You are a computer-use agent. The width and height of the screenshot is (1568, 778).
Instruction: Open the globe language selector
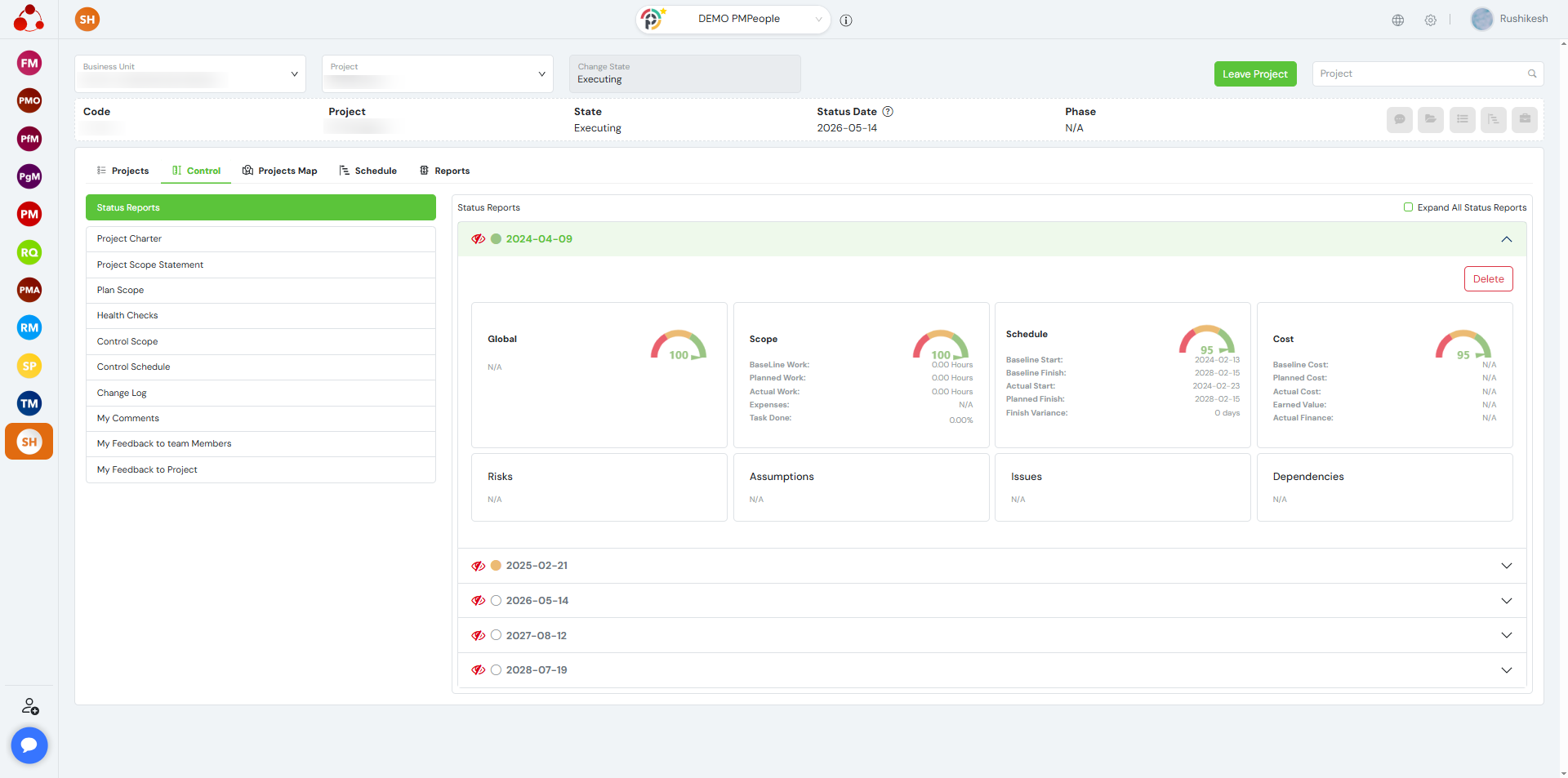click(x=1398, y=20)
